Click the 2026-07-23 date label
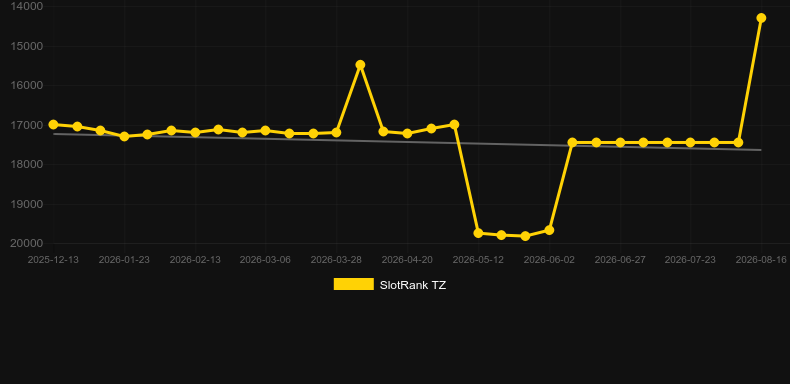Viewport: 790px width, 384px height. tap(690, 260)
